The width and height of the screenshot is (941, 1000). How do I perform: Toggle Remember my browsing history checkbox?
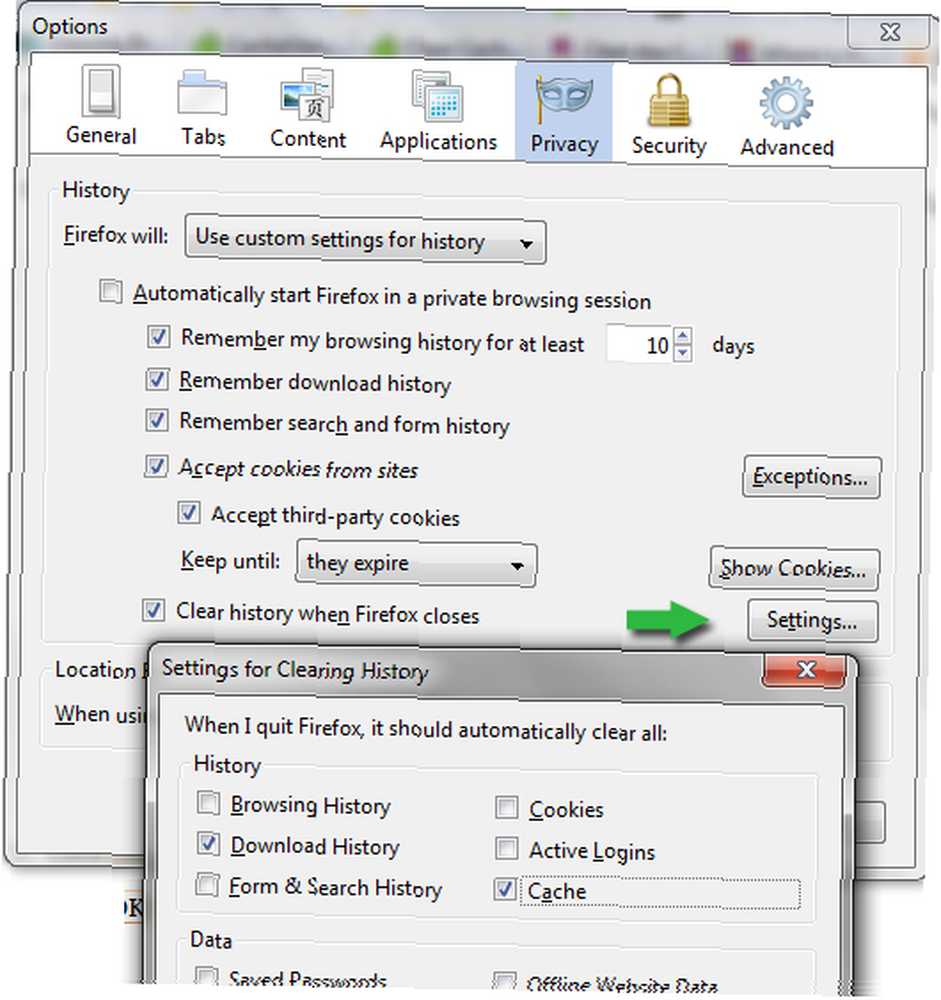click(x=158, y=336)
